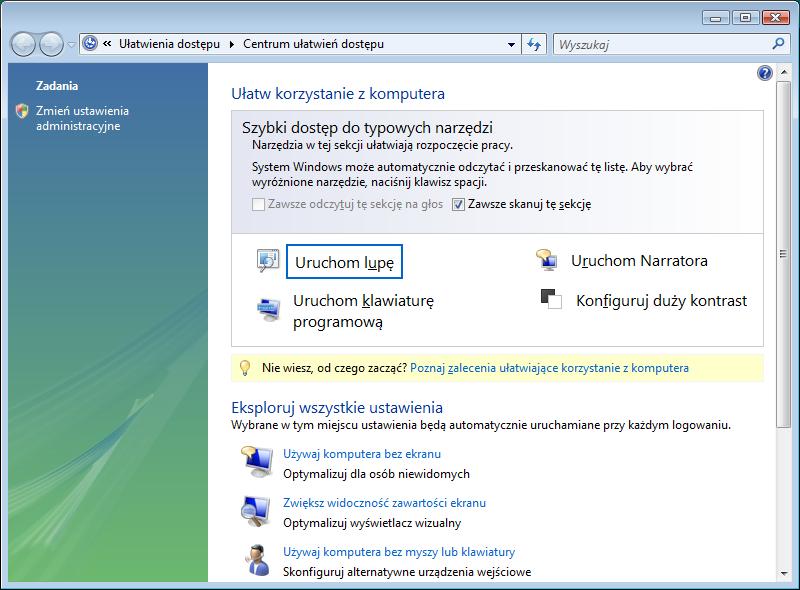Click Zmień ustawienia administracyjne link
Screen dimensions: 800x590
coord(82,118)
